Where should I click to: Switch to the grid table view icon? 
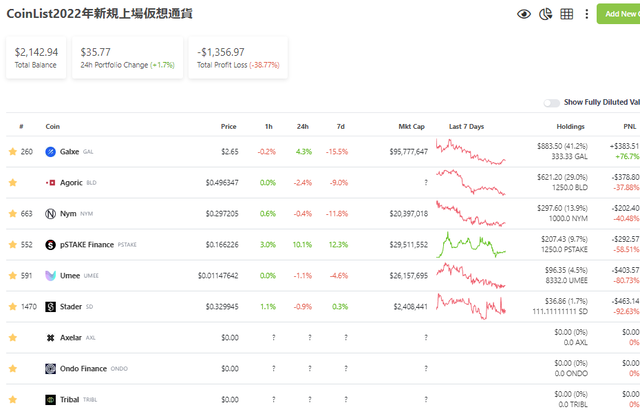click(567, 14)
